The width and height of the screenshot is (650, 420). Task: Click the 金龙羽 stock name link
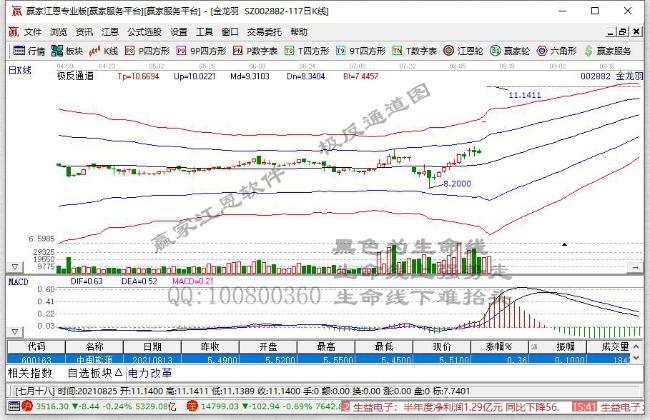625,75
